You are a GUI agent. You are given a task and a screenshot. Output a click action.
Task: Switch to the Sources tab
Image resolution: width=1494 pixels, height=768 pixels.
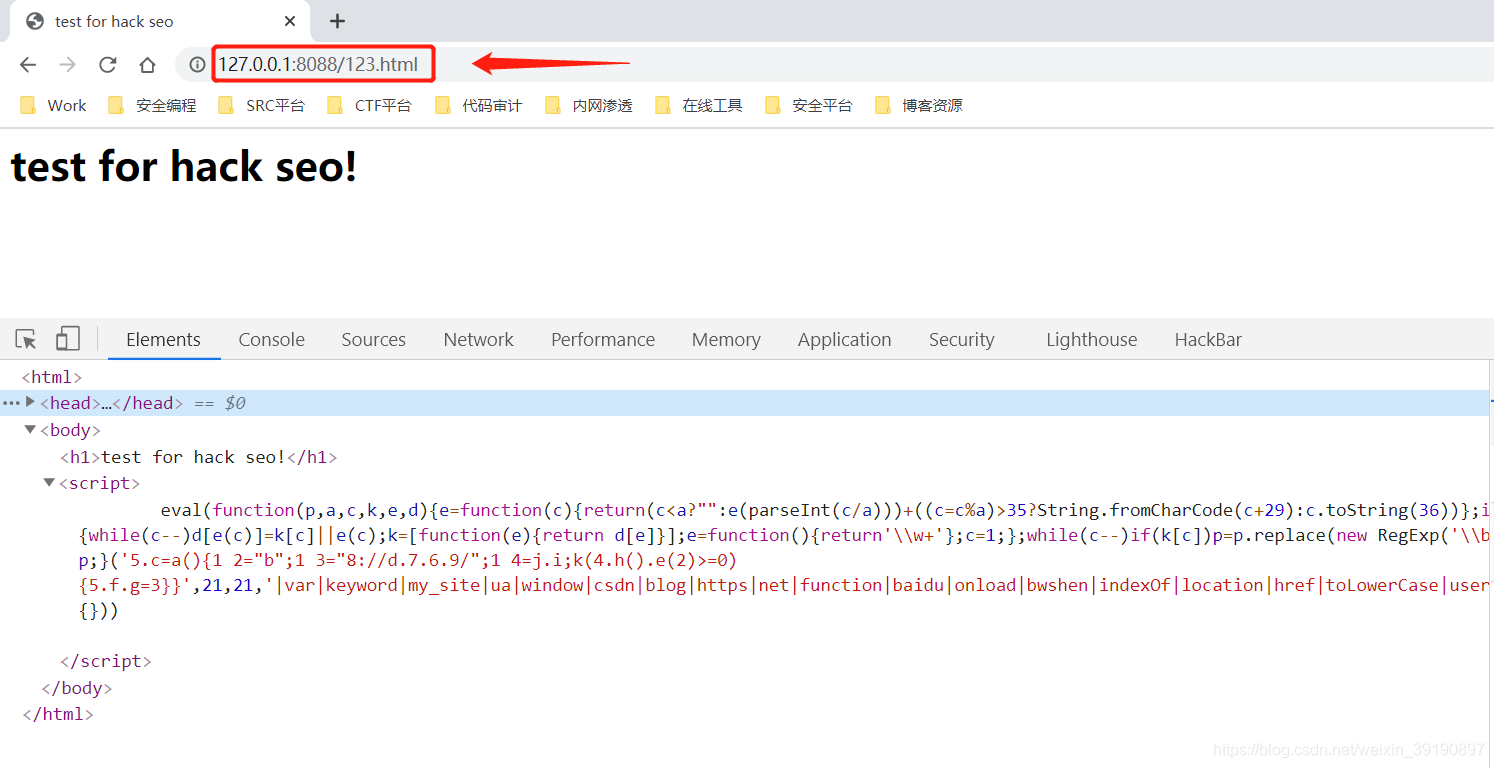(x=373, y=340)
